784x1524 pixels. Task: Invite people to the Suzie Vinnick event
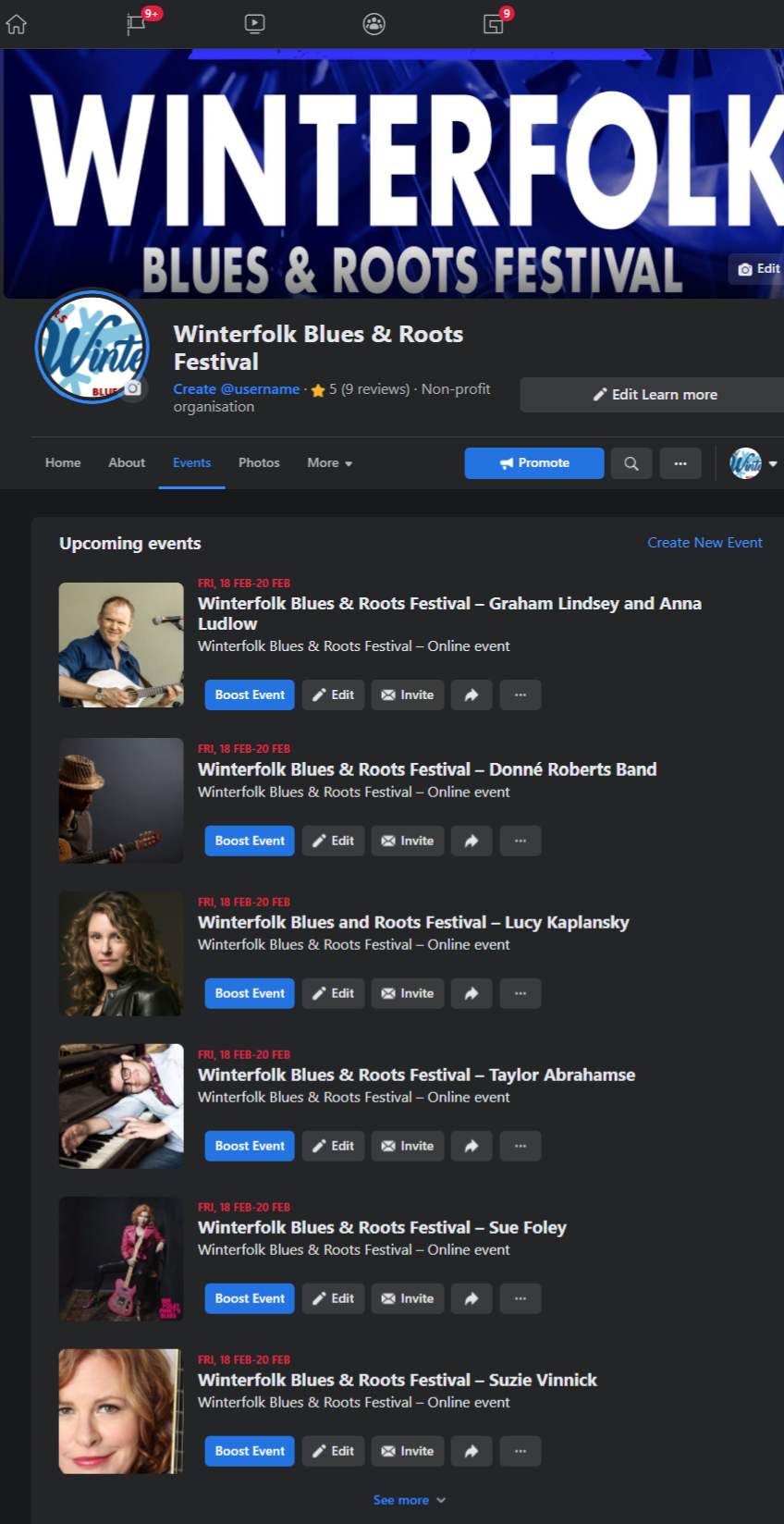point(408,1452)
